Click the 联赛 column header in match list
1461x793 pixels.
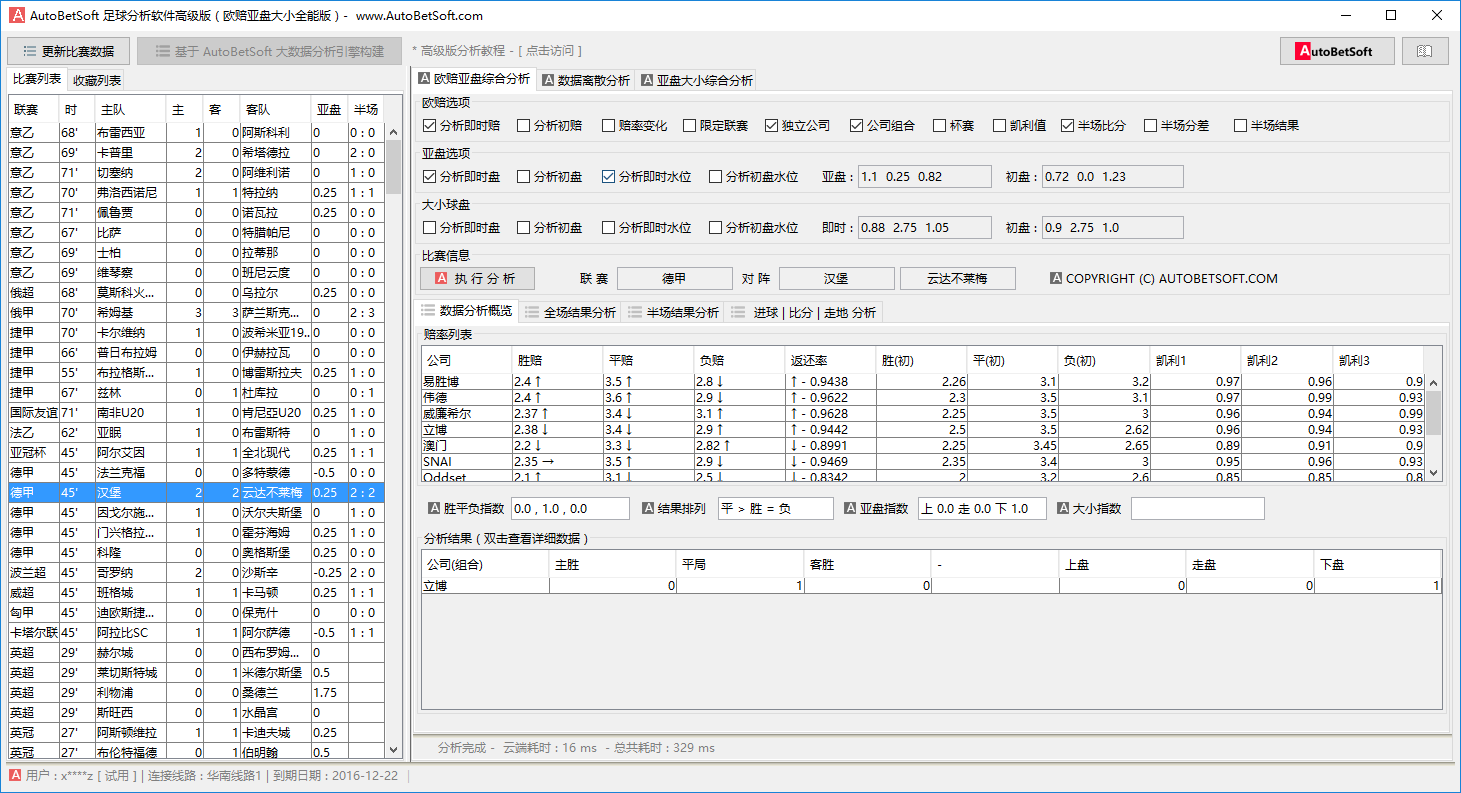33,109
